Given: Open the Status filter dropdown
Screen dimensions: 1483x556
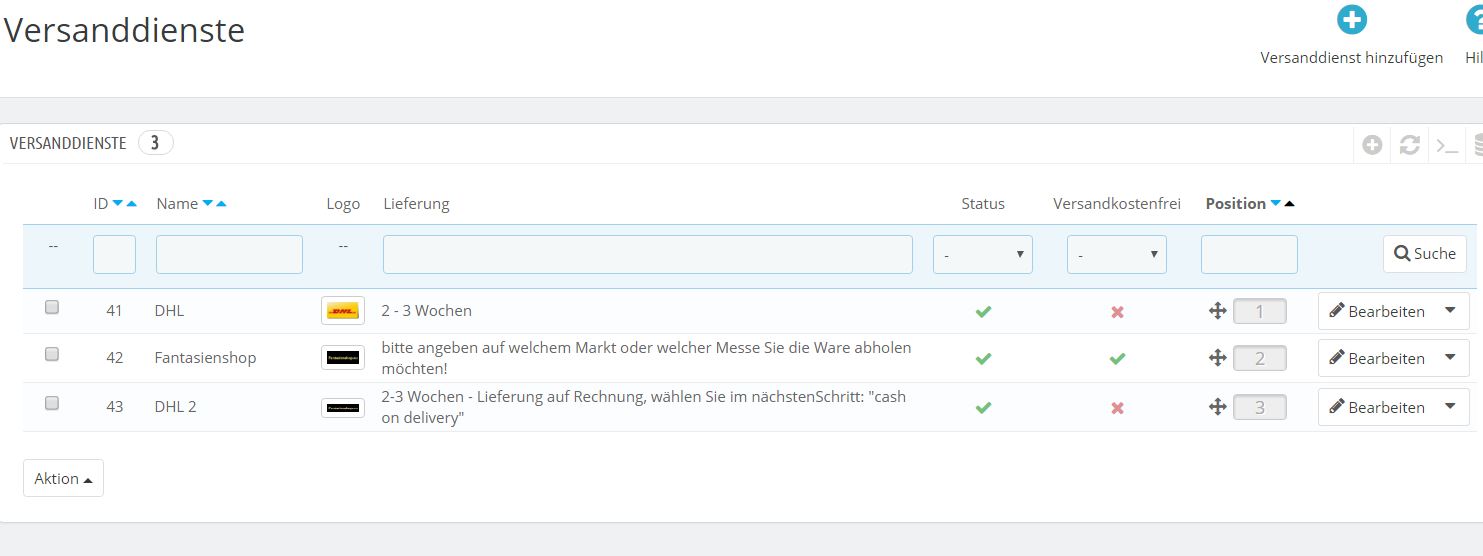Looking at the screenshot, I should coord(982,255).
